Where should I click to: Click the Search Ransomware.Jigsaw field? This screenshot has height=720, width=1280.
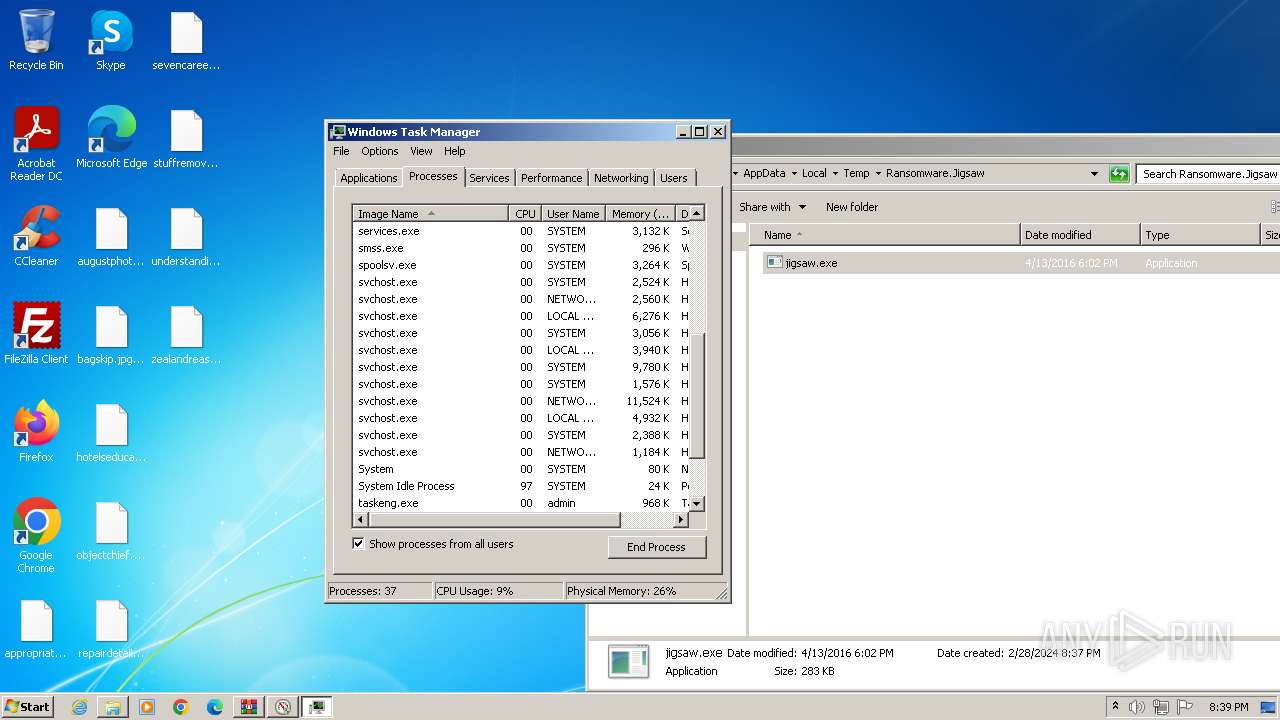[x=1208, y=173]
